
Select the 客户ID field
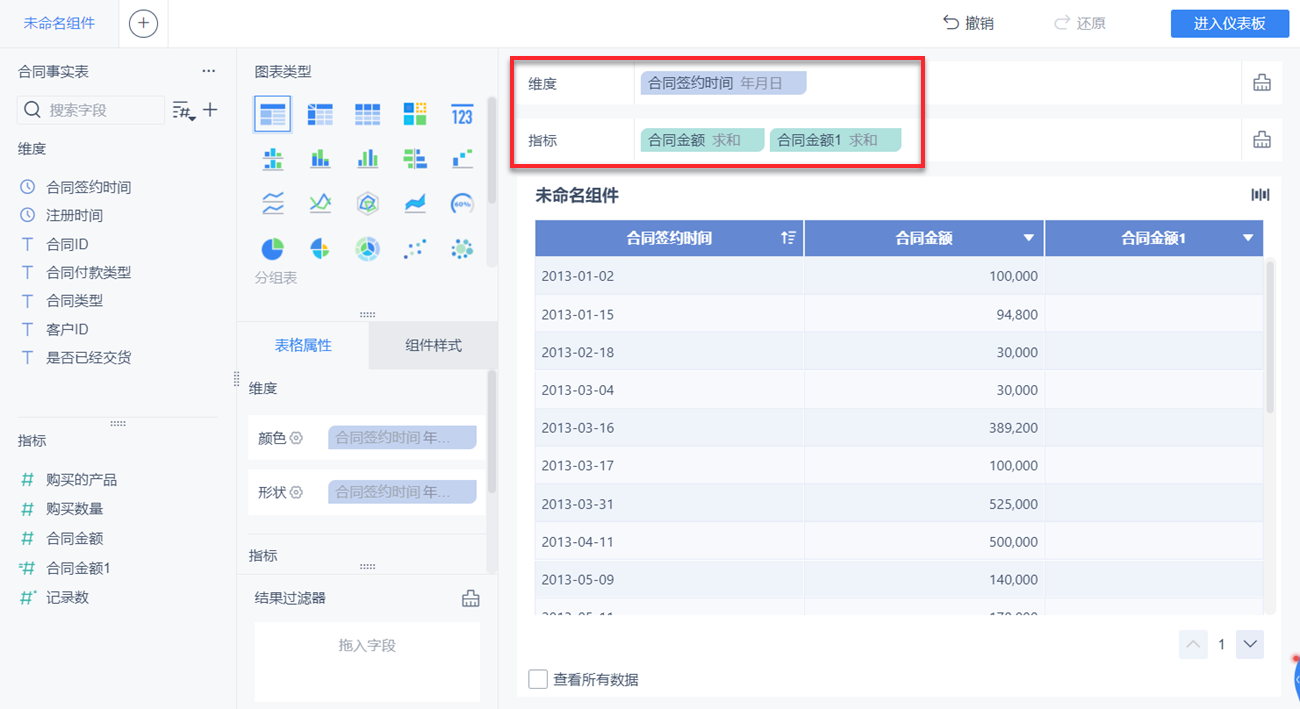67,329
